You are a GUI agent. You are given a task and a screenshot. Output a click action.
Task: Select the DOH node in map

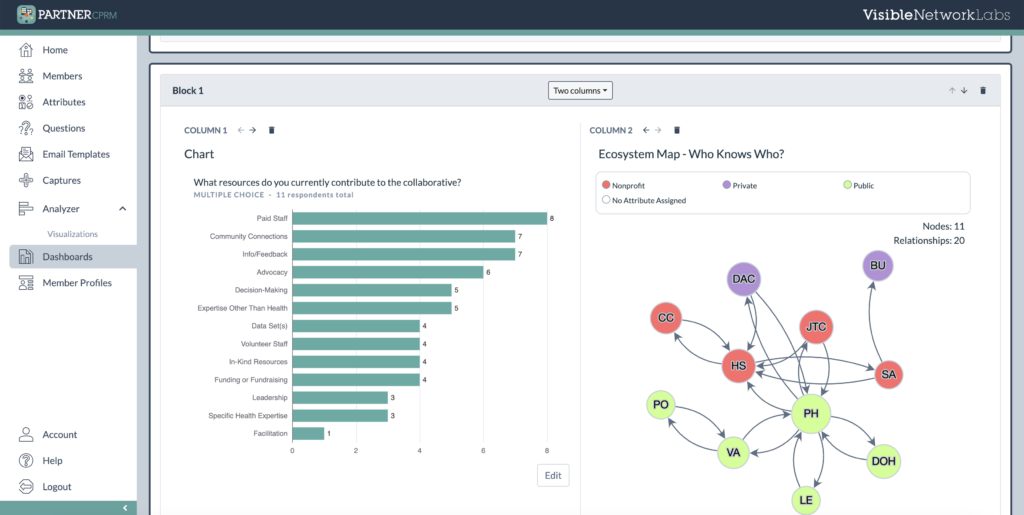pyautogui.click(x=884, y=461)
